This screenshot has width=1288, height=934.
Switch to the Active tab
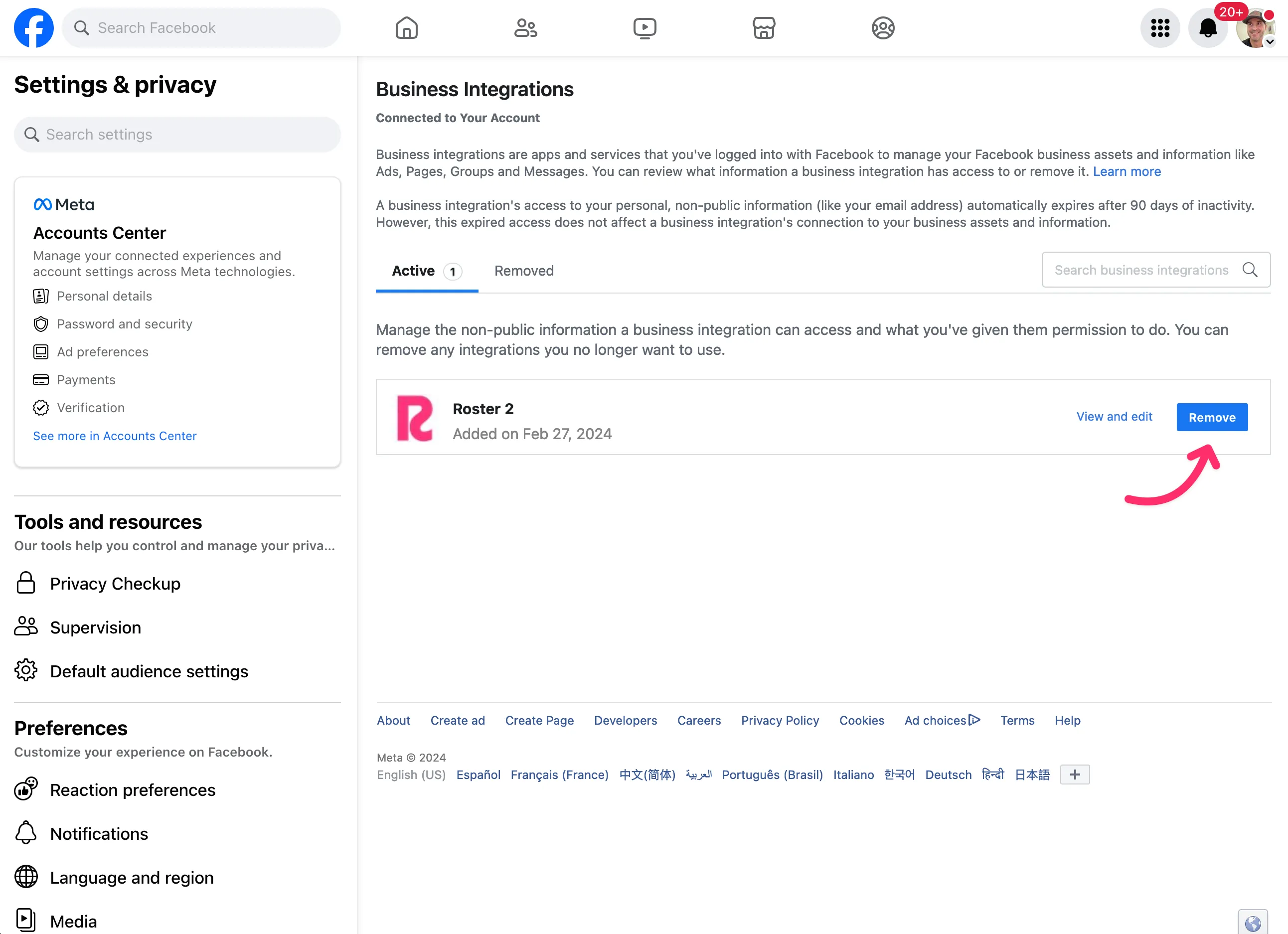tap(427, 271)
